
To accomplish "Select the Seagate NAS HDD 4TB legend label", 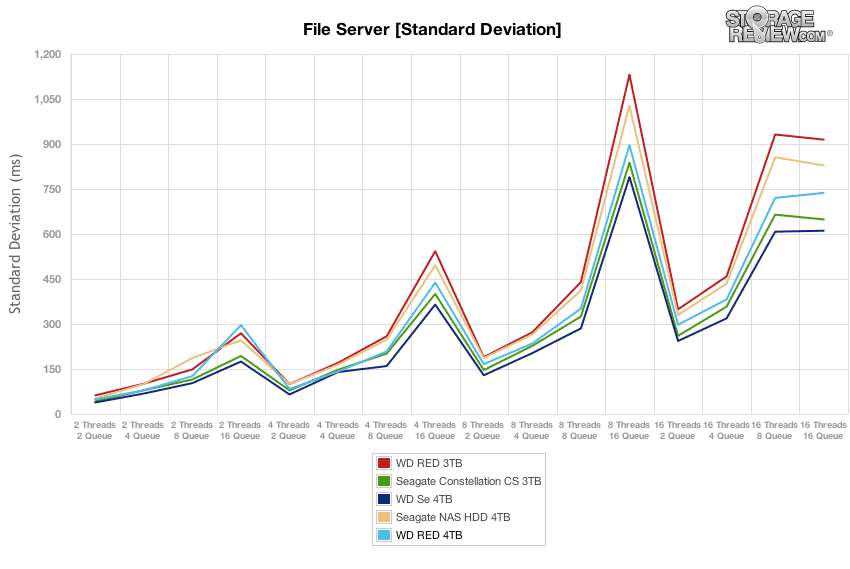I will click(453, 517).
